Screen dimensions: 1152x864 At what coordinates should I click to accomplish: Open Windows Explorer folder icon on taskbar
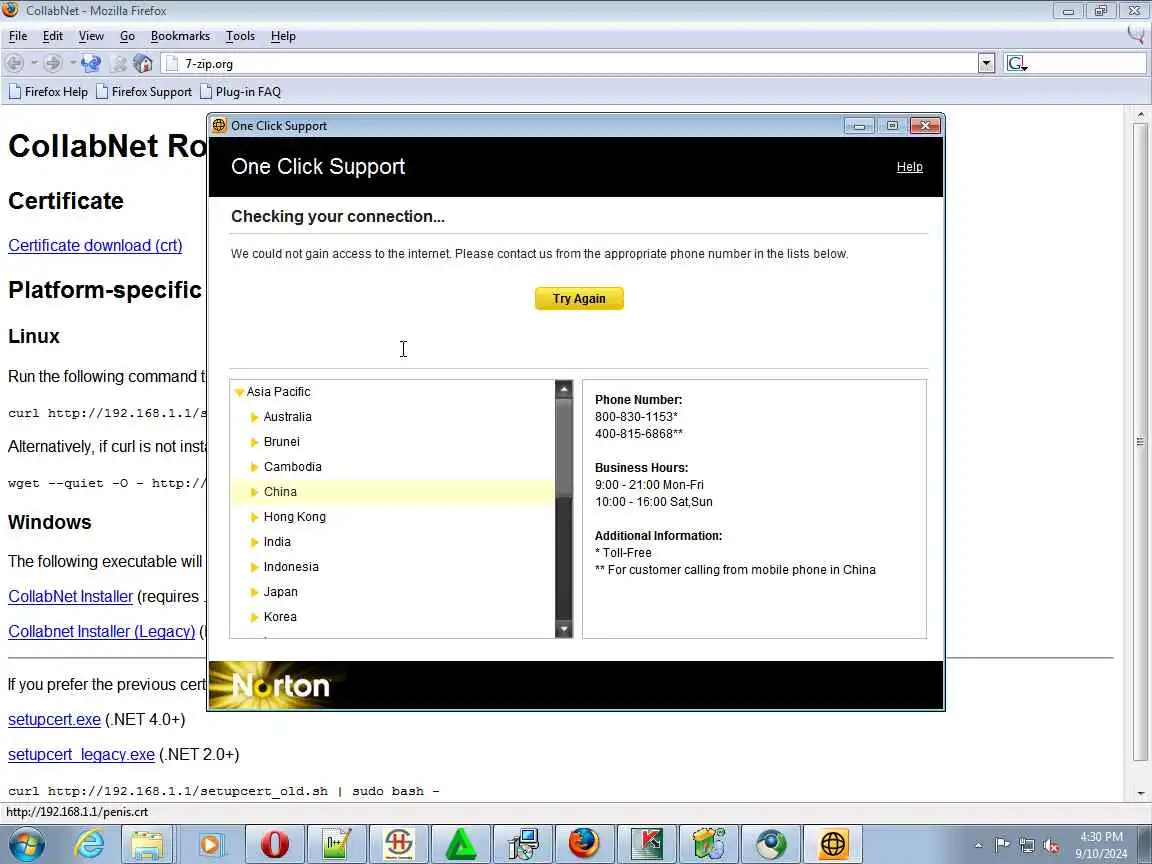coord(148,844)
